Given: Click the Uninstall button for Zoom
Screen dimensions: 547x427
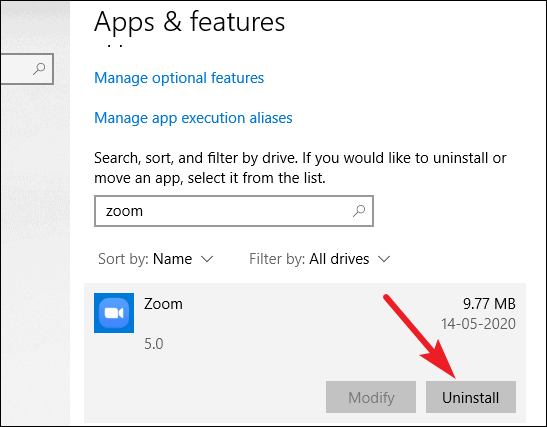Looking at the screenshot, I should (471, 397).
